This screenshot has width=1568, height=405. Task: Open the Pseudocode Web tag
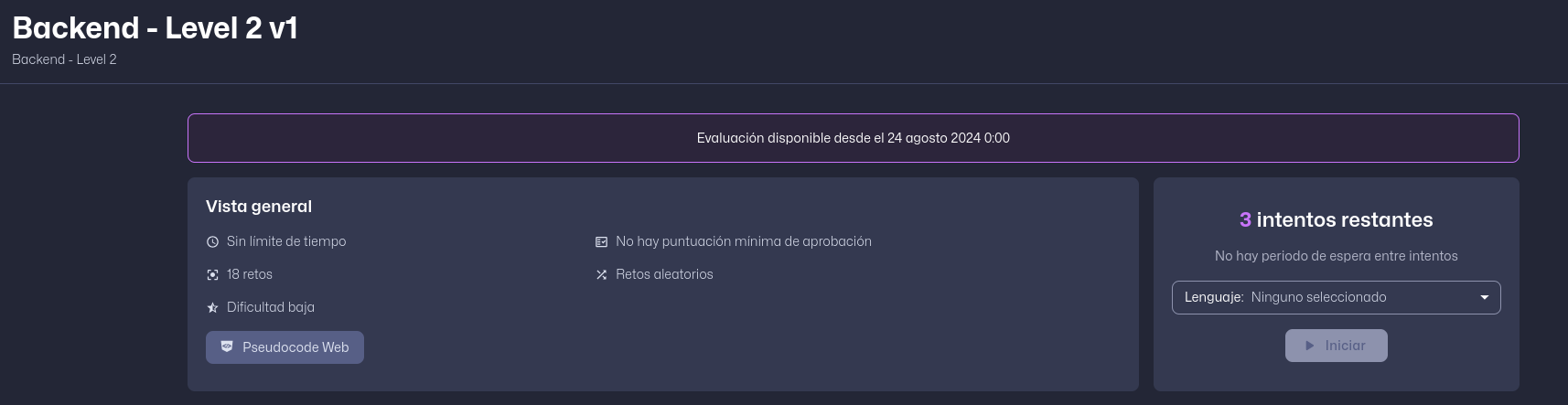285,347
